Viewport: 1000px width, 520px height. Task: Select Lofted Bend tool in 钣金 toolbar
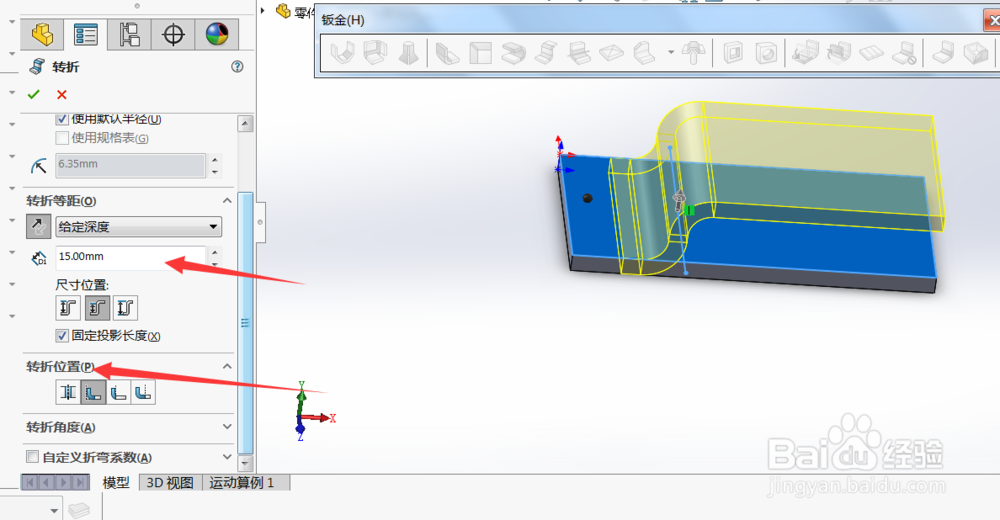point(408,53)
